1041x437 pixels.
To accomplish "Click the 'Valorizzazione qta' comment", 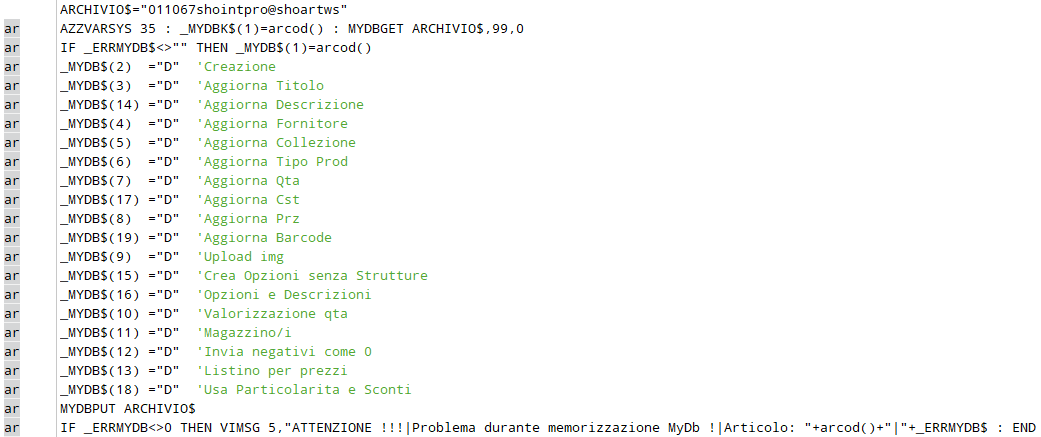I will point(272,314).
